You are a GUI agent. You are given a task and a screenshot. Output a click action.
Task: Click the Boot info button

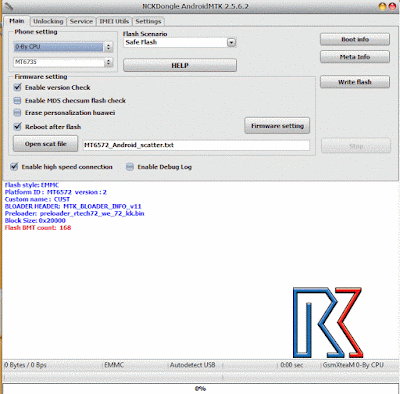click(355, 39)
